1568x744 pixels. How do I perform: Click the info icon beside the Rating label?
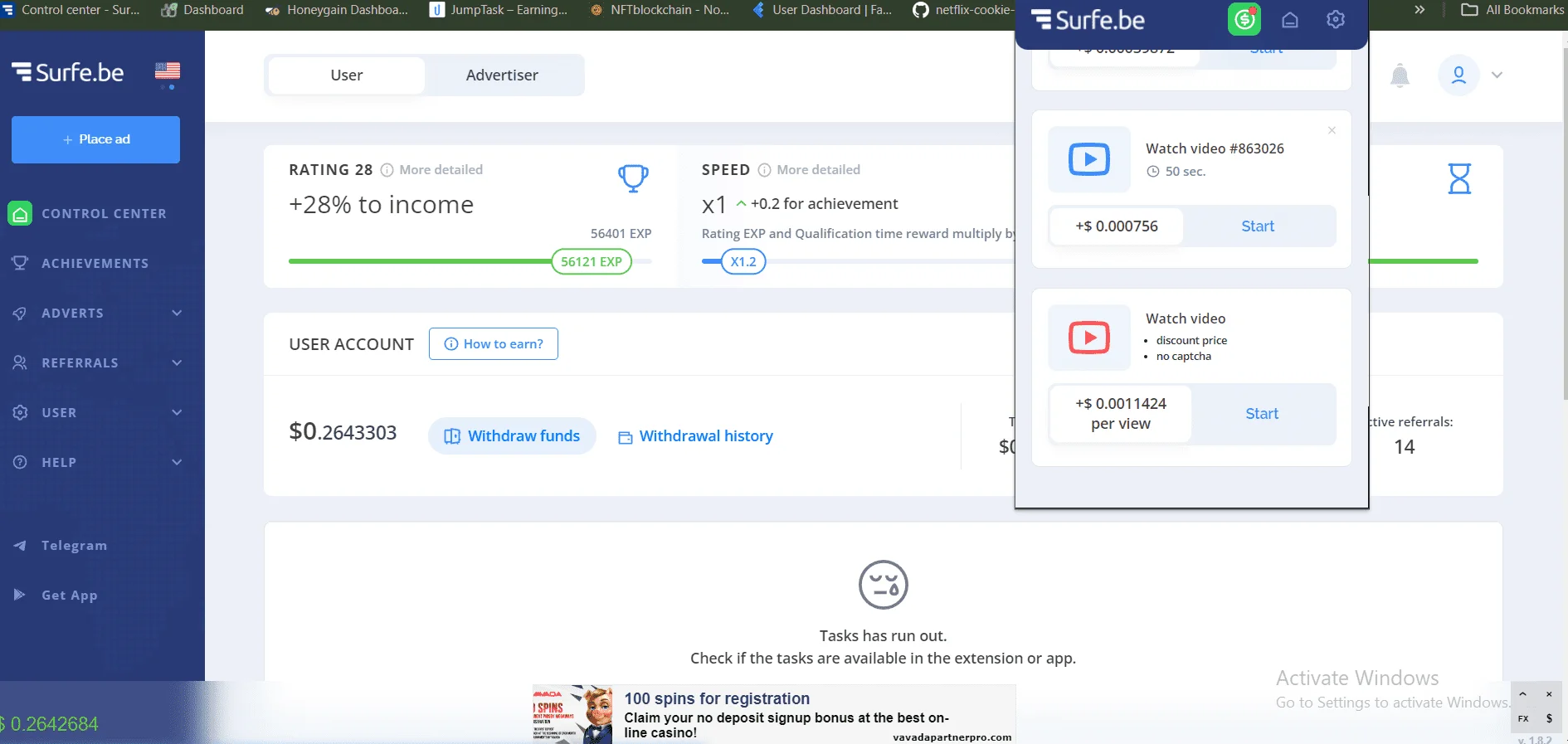[x=387, y=170]
